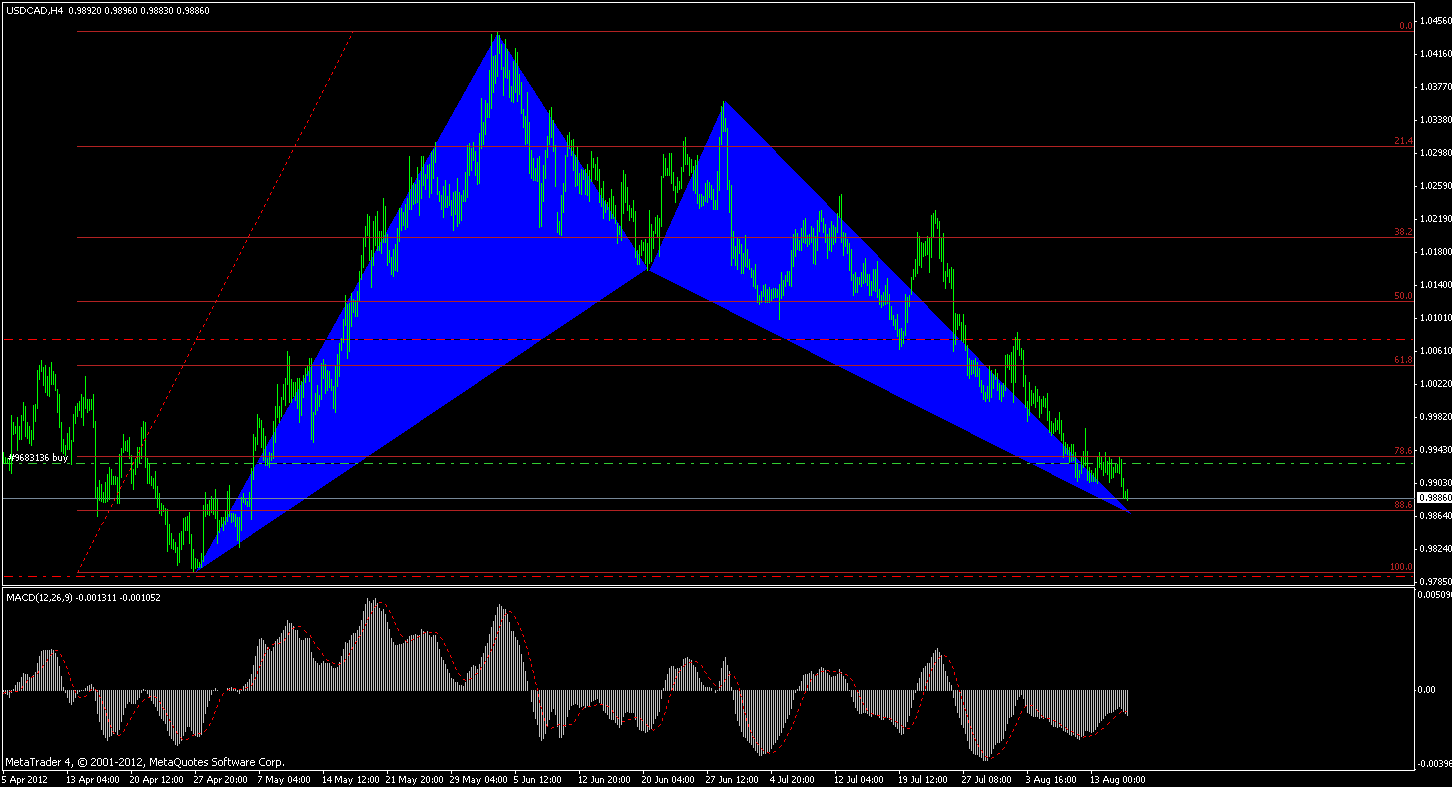Viewport: 1452px width, 787px height.
Task: Click the 5 Apr 2012 date label
Action: (25, 779)
